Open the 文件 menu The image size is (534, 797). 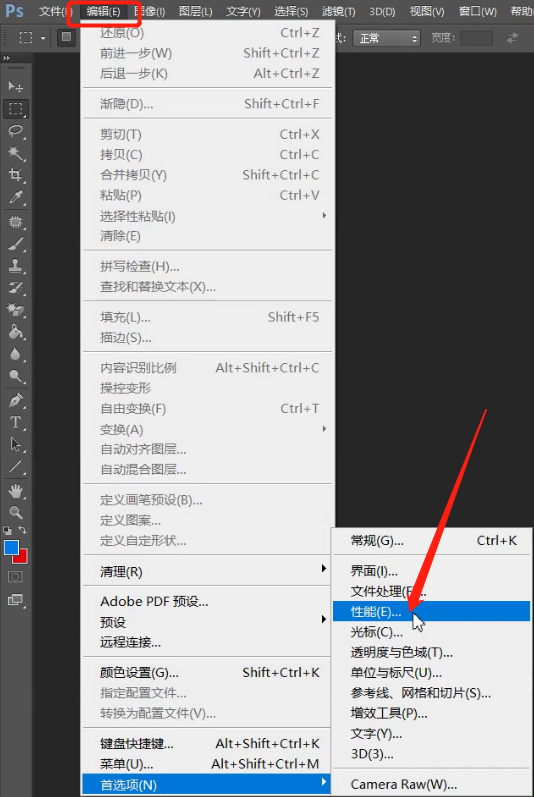pos(55,11)
